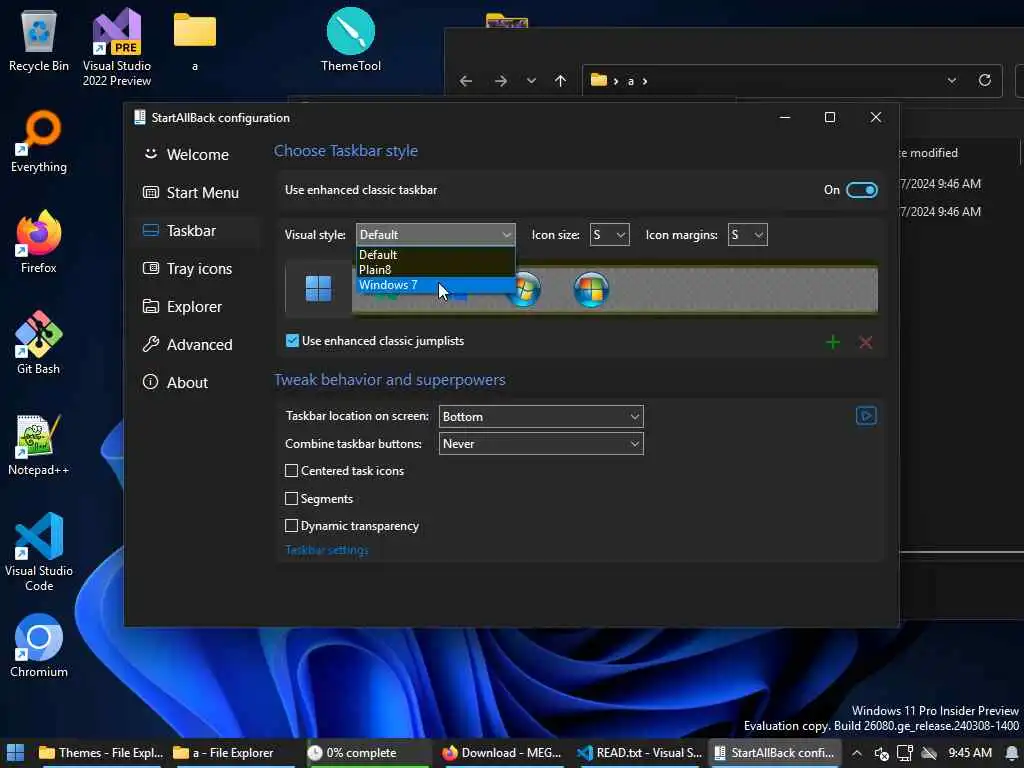Enable Dynamic transparency checkbox

pos(291,526)
